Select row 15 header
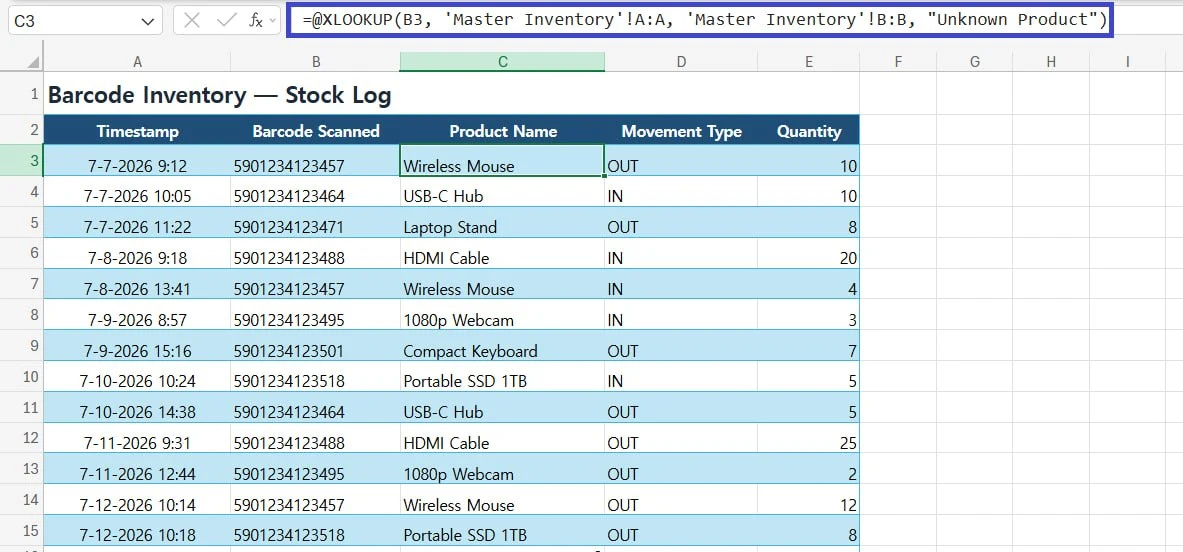Viewport: 1183px width, 552px height. (21, 531)
